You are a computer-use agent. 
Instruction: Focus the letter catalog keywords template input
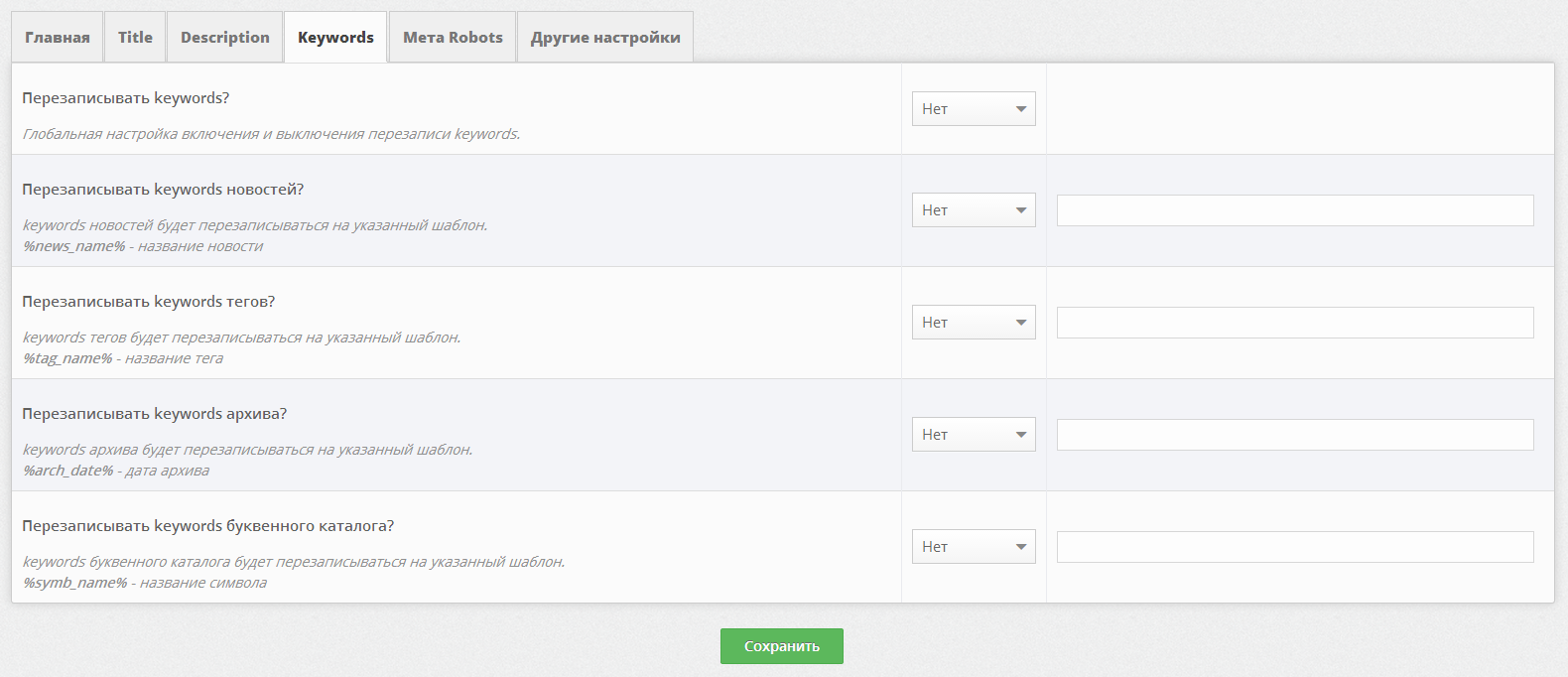click(1295, 547)
